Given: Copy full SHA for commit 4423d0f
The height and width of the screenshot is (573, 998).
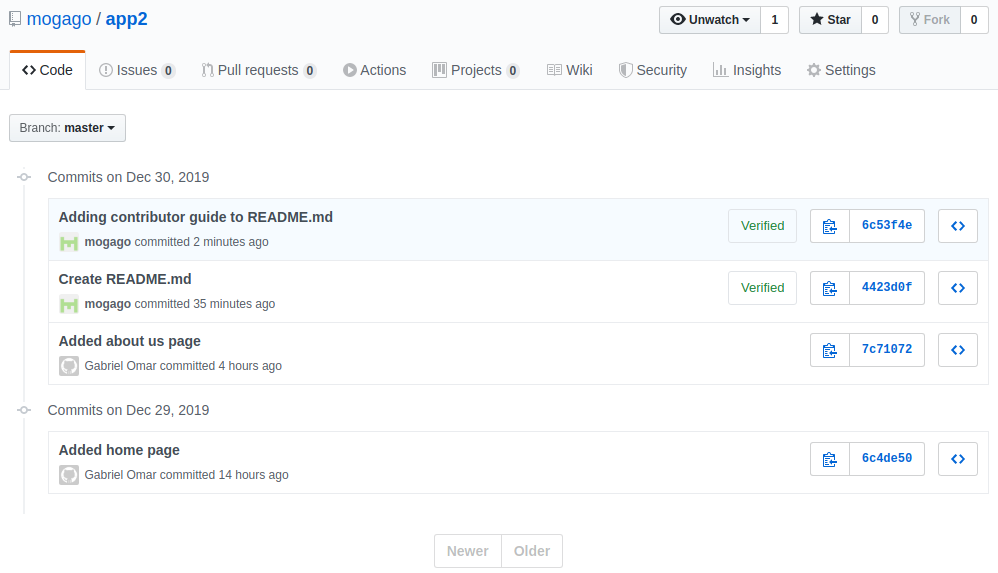Looking at the screenshot, I should click(x=829, y=288).
